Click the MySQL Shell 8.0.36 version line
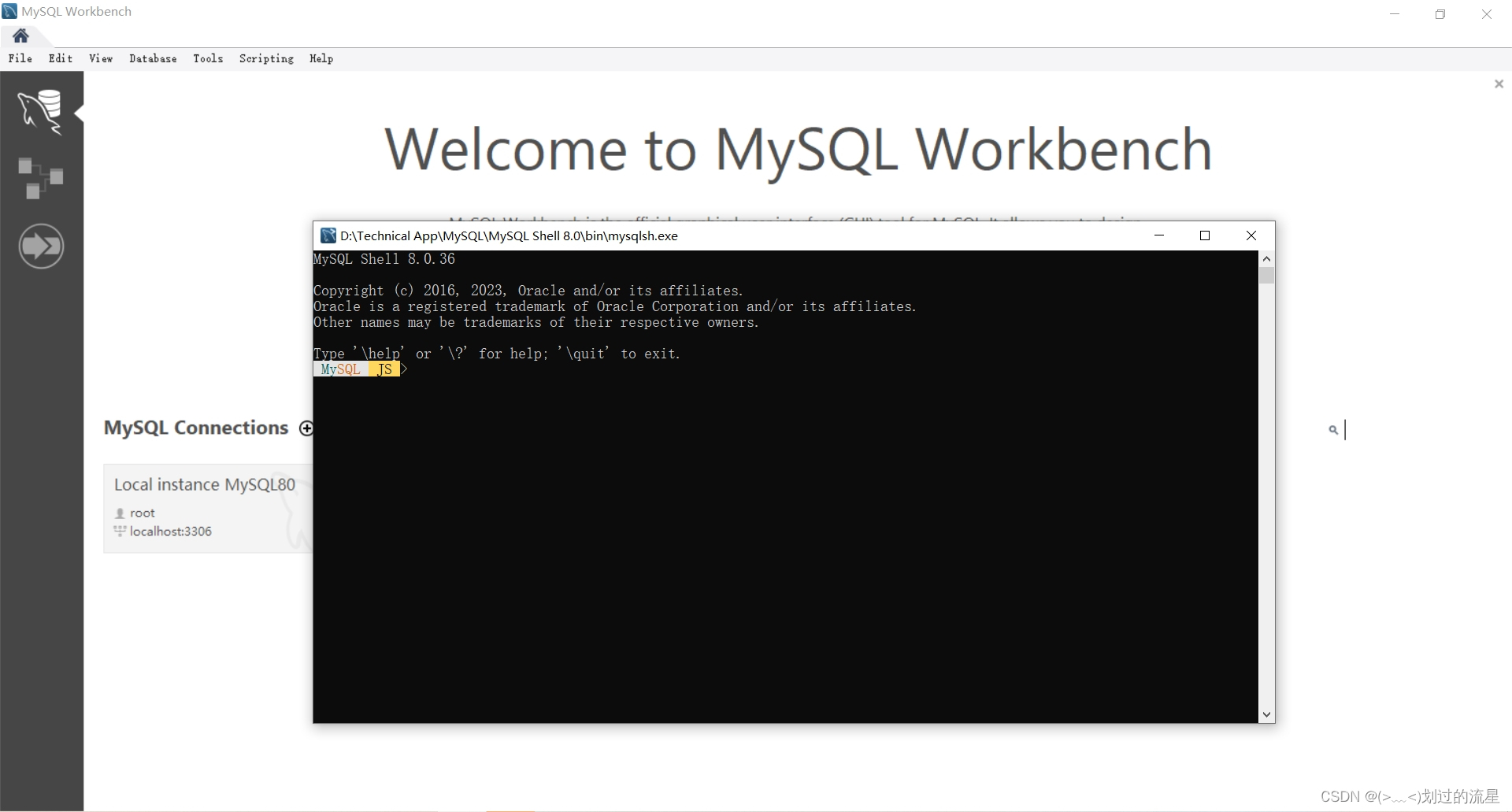This screenshot has height=812, width=1512. (x=384, y=259)
